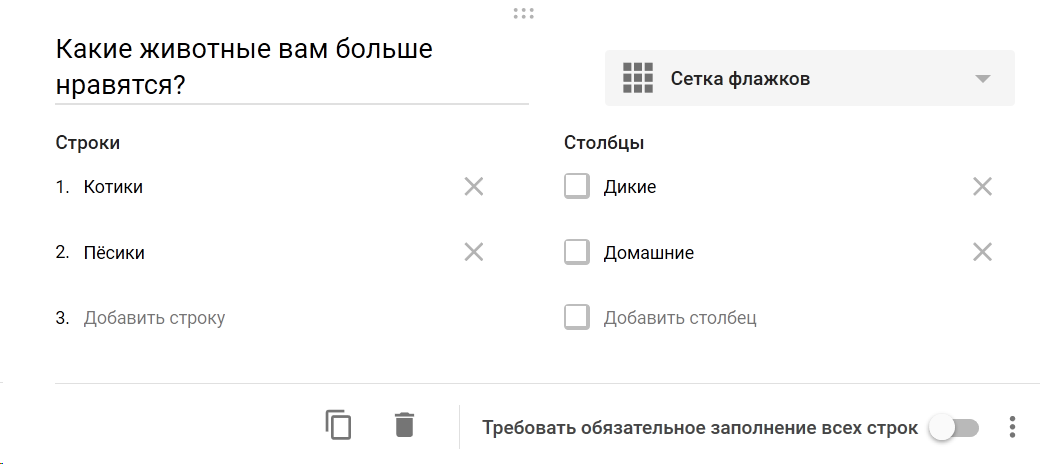Image resolution: width=1040 pixels, height=464 pixels.
Task: Open the Сетка флажков question type dropdown
Action: [x=809, y=78]
